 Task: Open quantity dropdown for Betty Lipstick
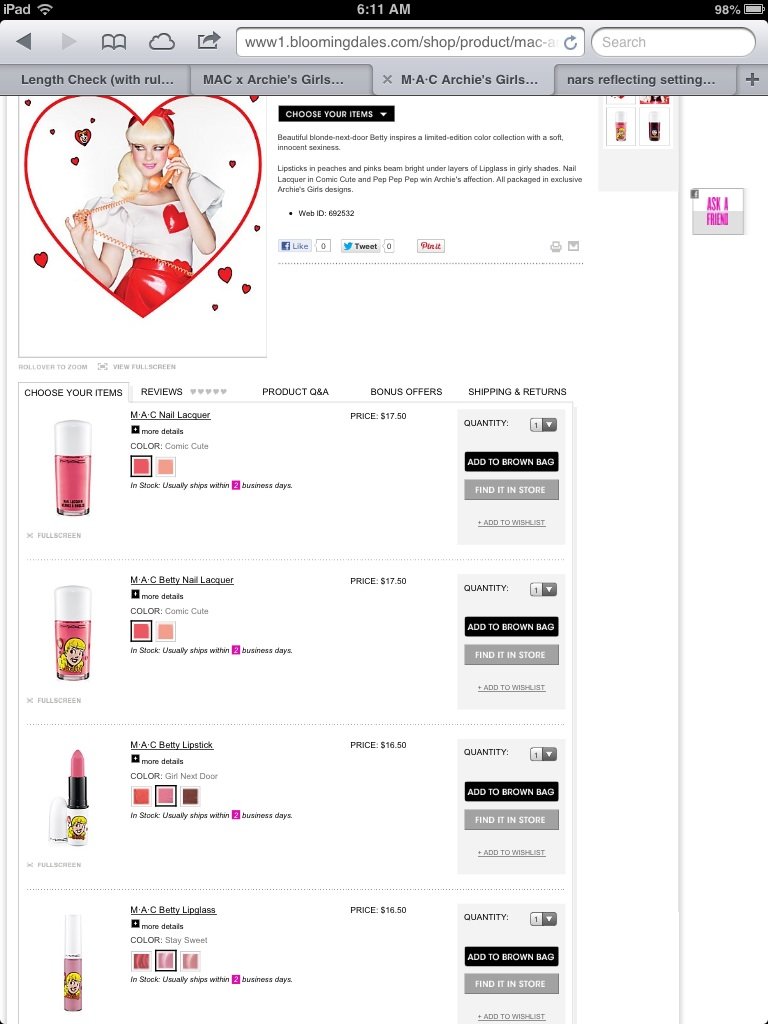point(543,754)
